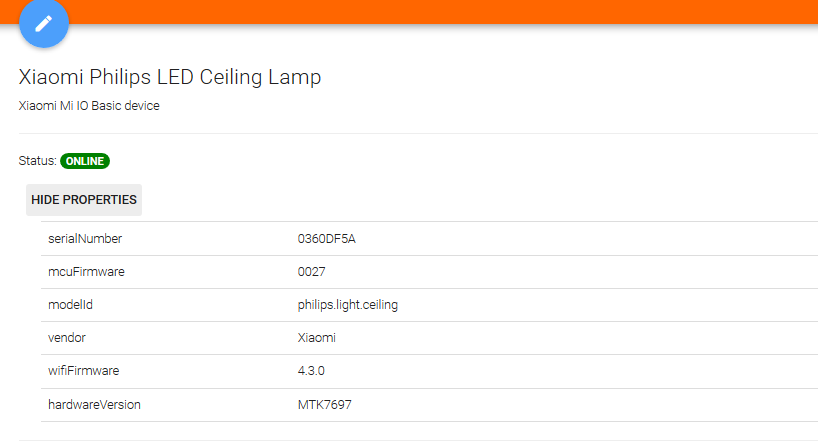Select the Xiaomi Philips LED Ceiling Lamp title
The height and width of the screenshot is (444, 818).
point(170,77)
